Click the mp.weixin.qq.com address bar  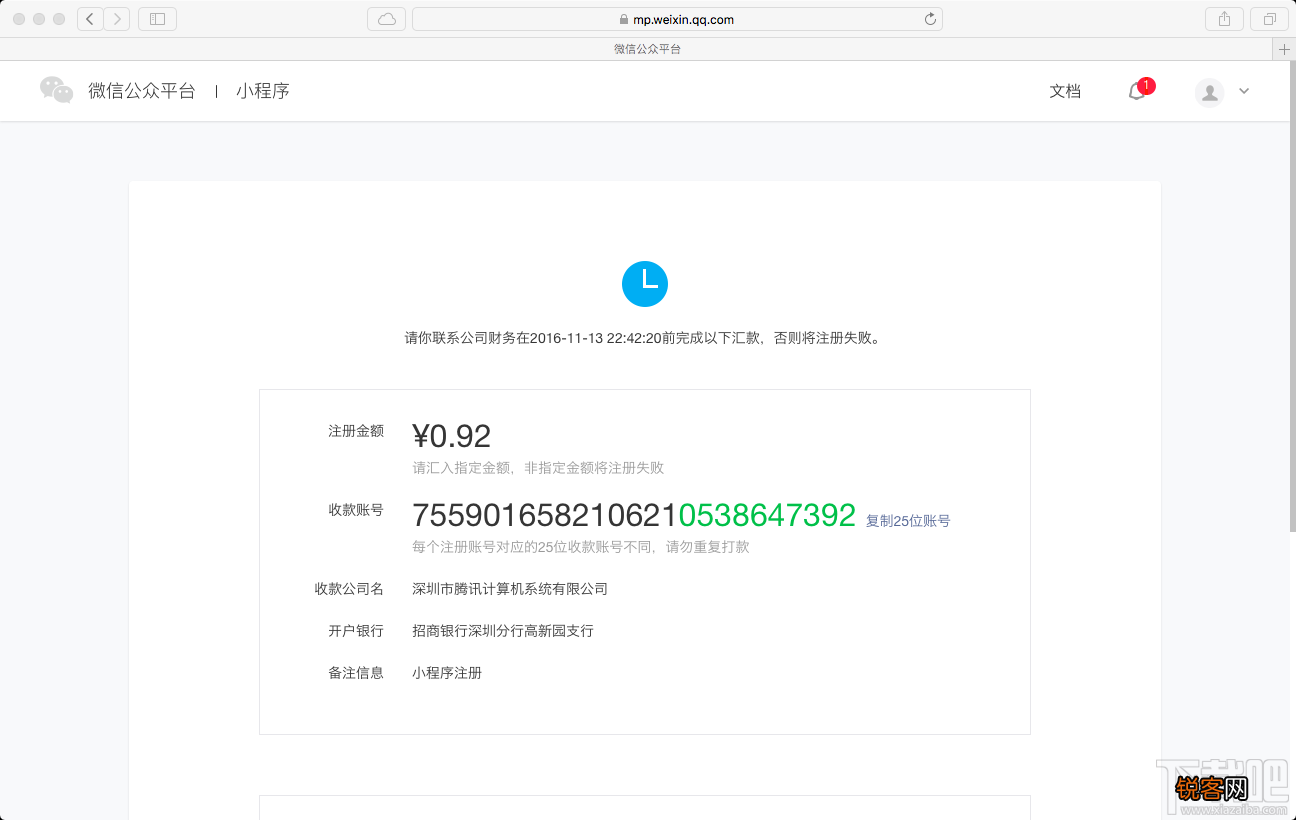point(677,19)
